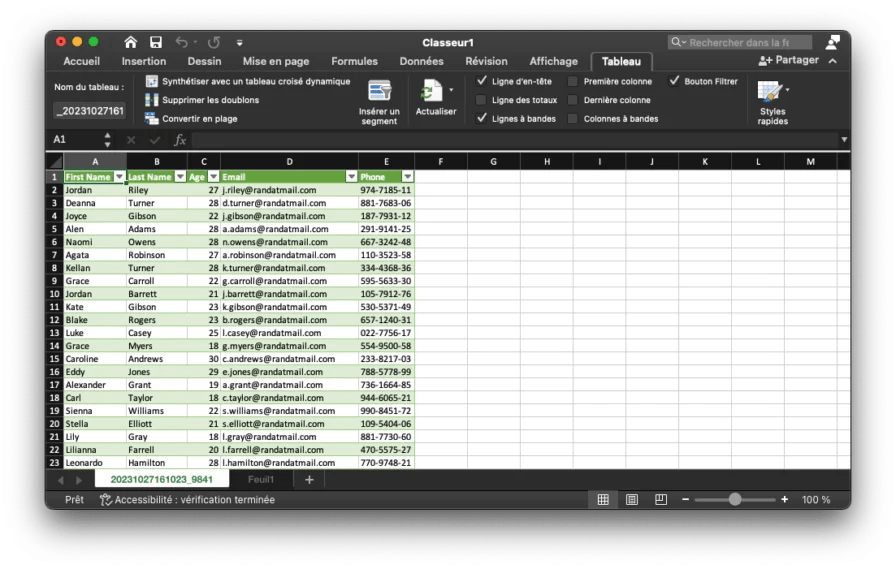Enable Ligne des totaux checkbox
Image resolution: width=896 pixels, height=569 pixels.
(x=482, y=100)
